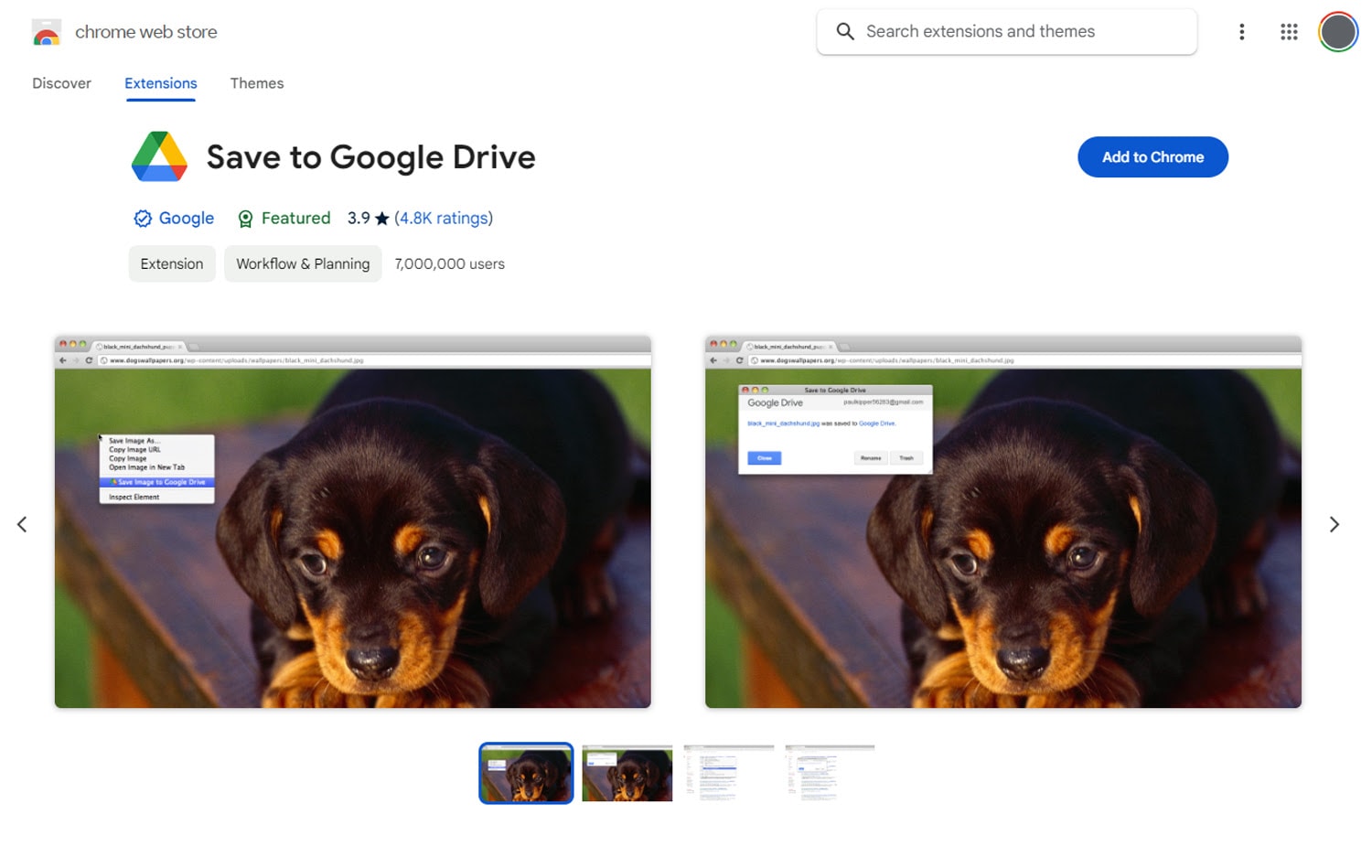Switch to the Discover tab
The height and width of the screenshot is (868, 1372).
tap(61, 83)
